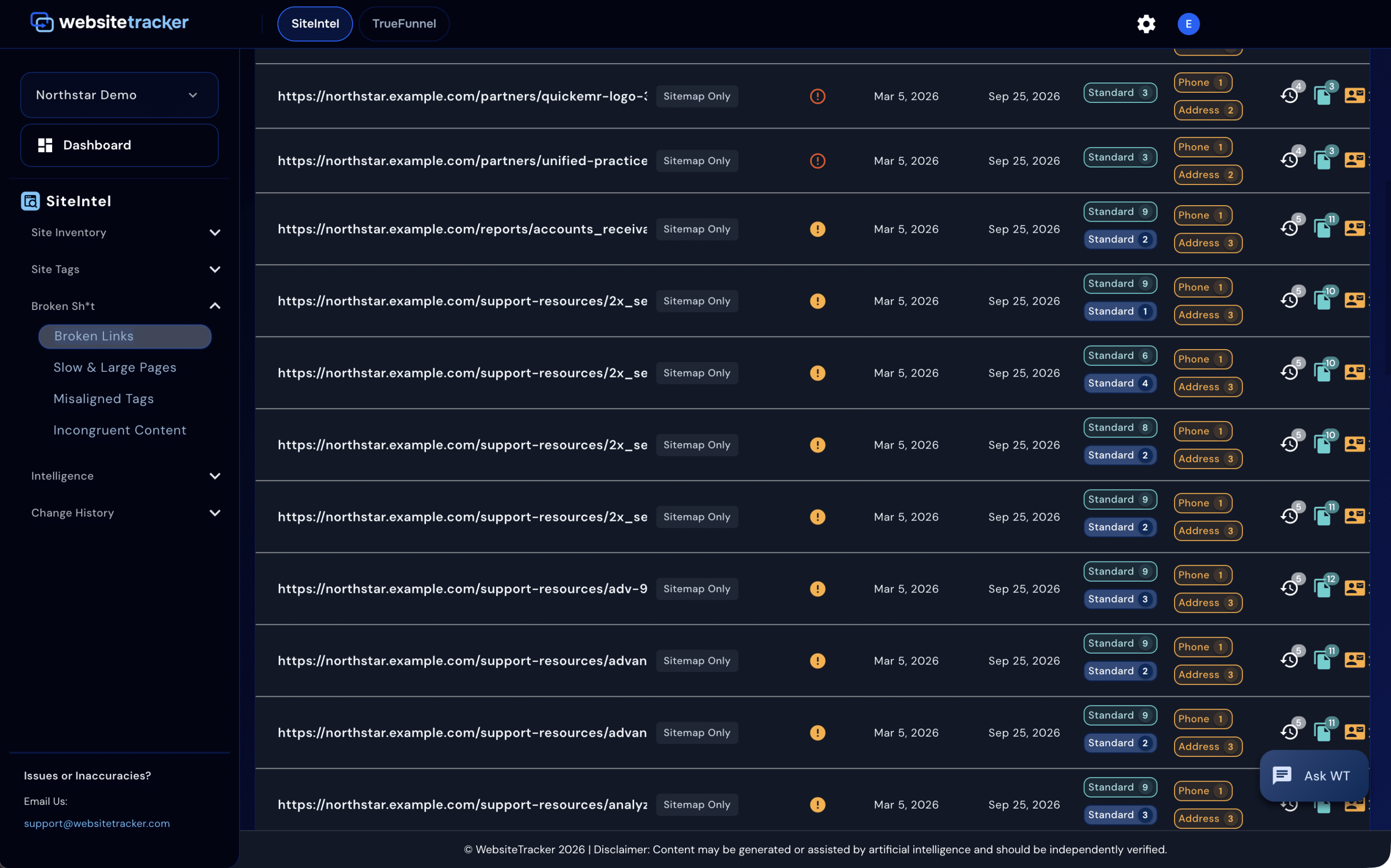
Task: Click contact card icon in accounts_receiva row
Action: pyautogui.click(x=1354, y=228)
